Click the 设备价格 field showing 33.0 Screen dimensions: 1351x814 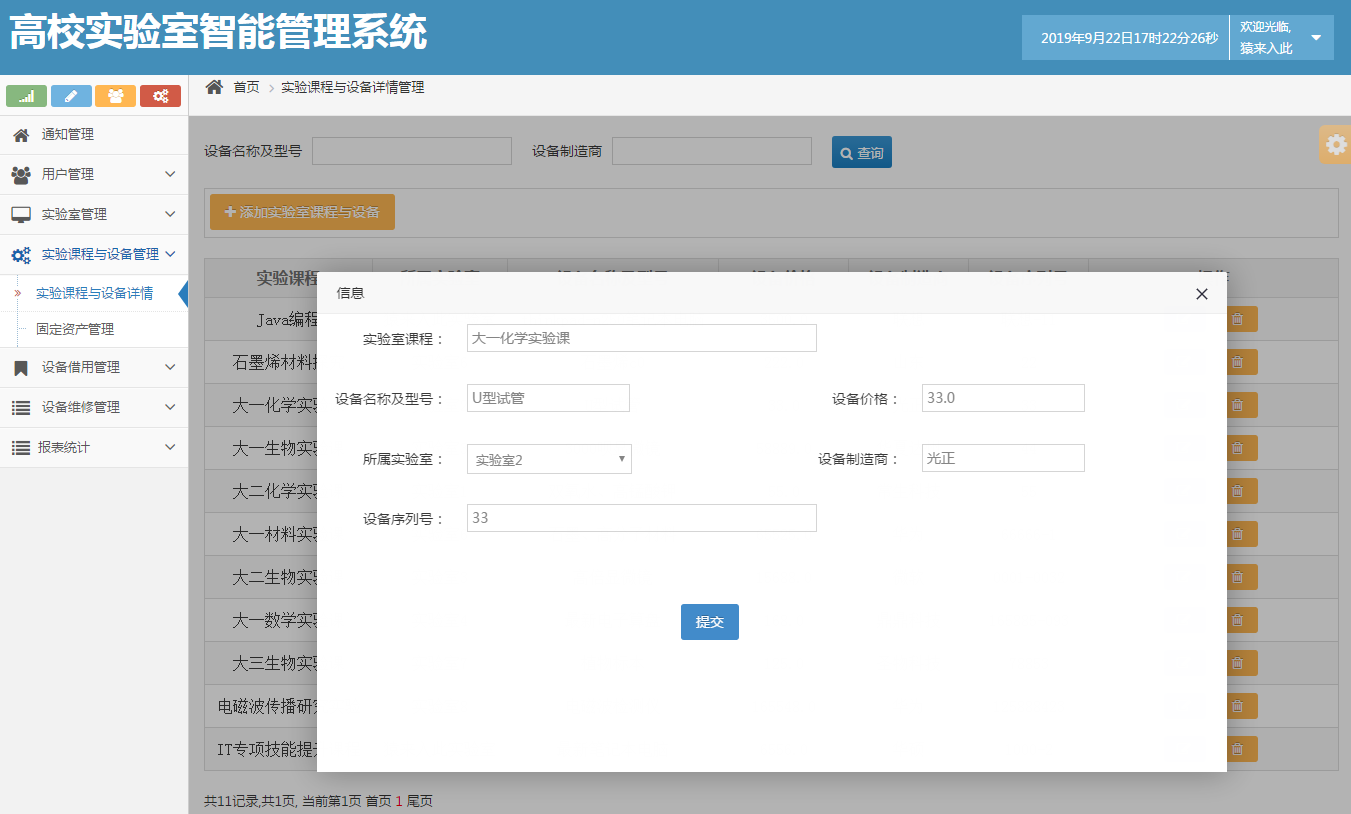pyautogui.click(x=1003, y=398)
